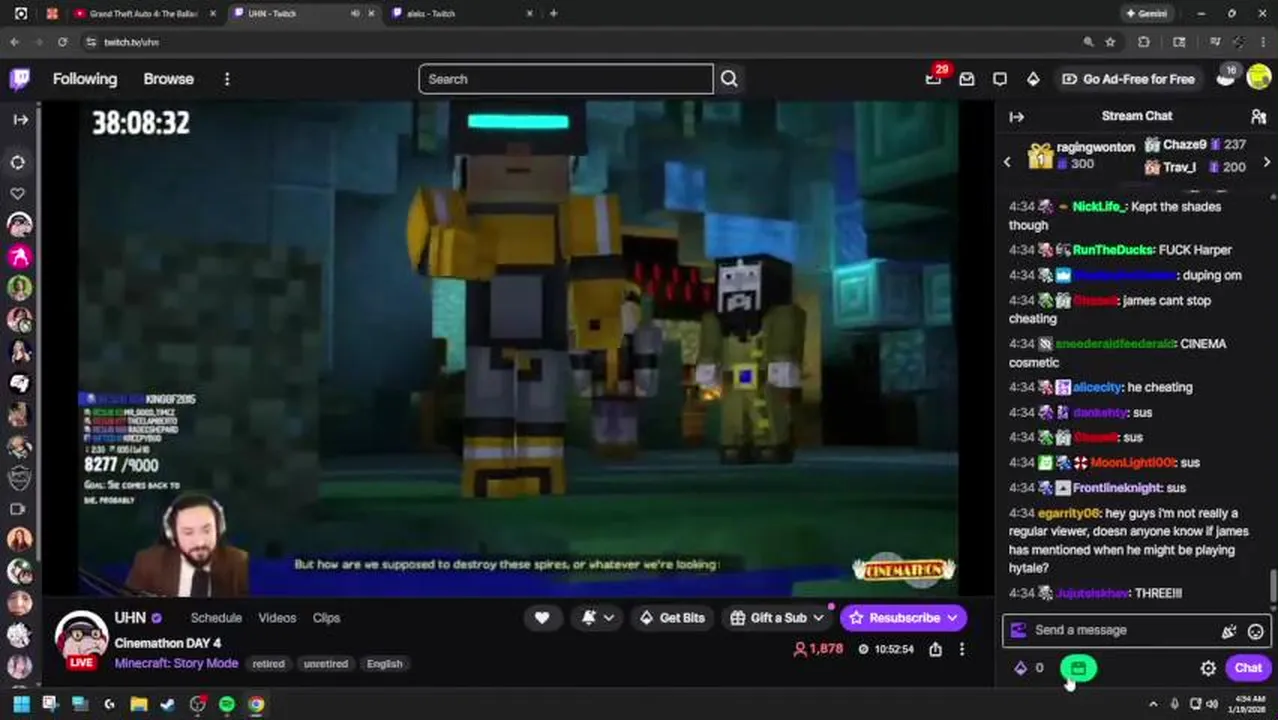
Task: Open Steam from the taskbar
Action: coord(168,704)
